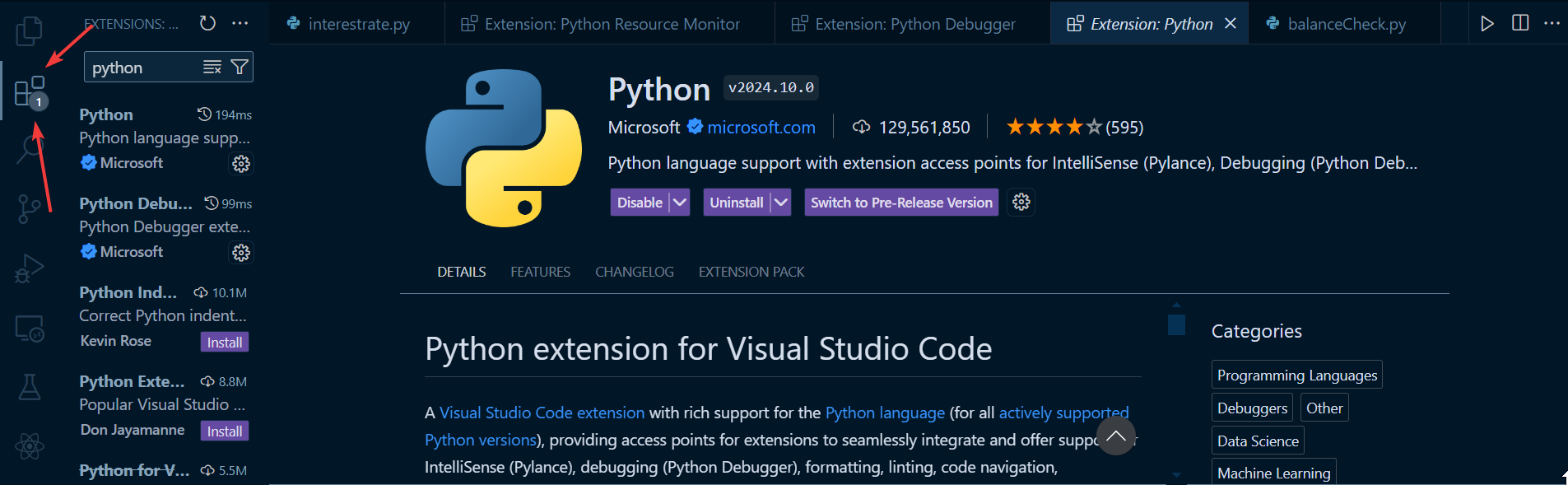The width and height of the screenshot is (1568, 485).
Task: Expand the Disable button dropdown arrow
Action: tap(679, 203)
